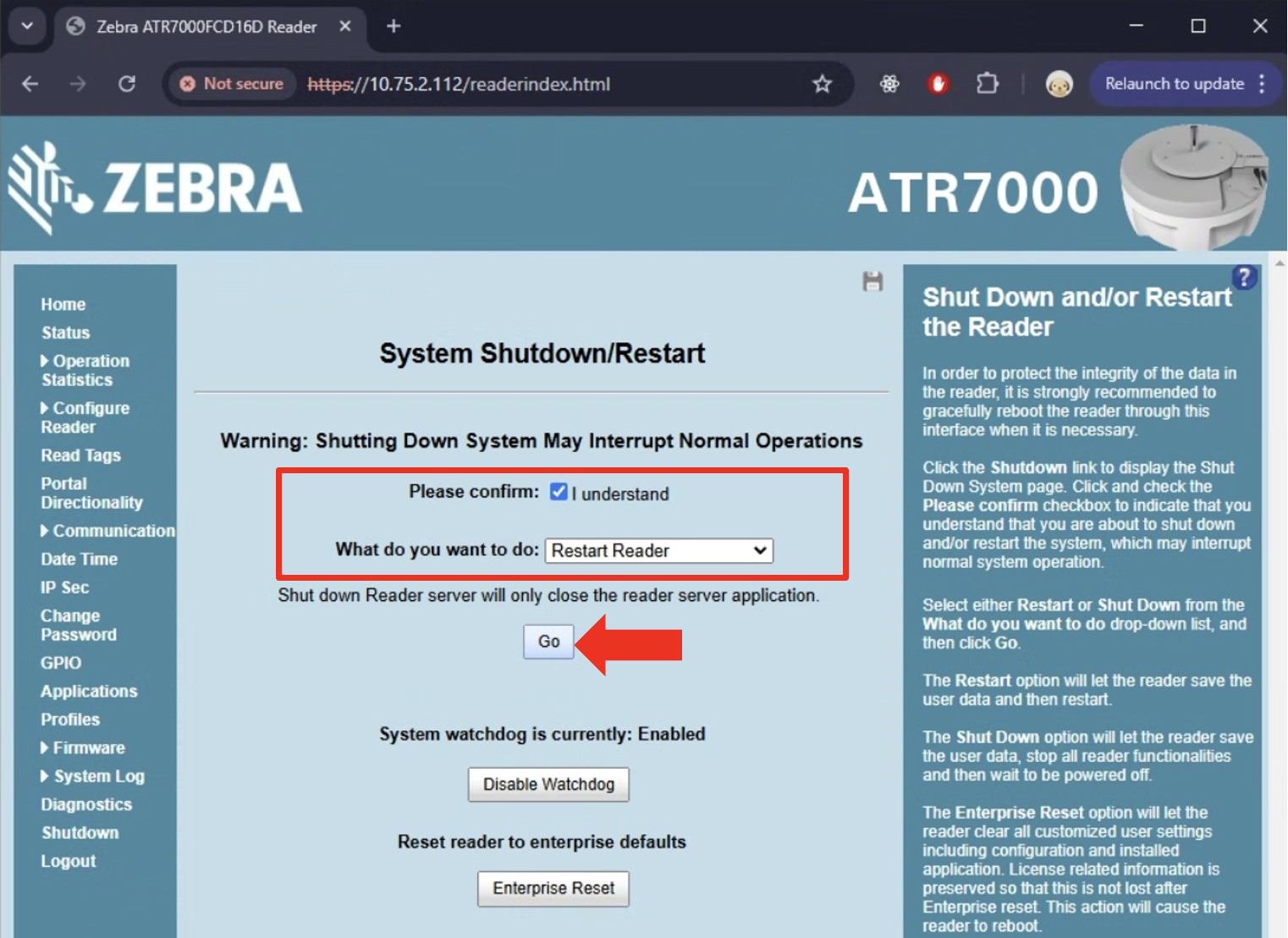Click the Not secure site badge
Screen dimensions: 1288x938
point(232,84)
